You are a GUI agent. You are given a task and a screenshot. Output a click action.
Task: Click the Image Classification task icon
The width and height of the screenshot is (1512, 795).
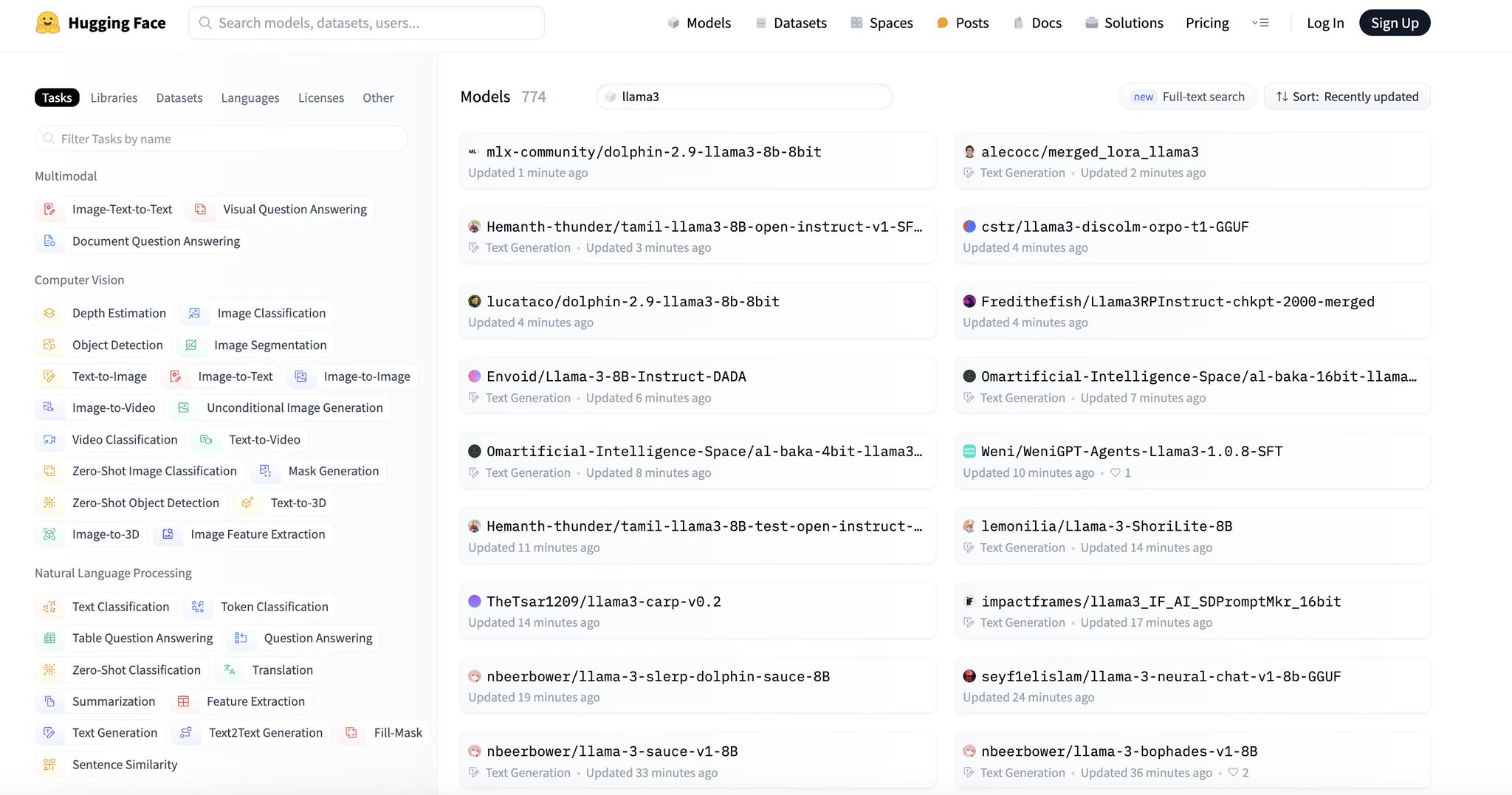pyautogui.click(x=194, y=314)
